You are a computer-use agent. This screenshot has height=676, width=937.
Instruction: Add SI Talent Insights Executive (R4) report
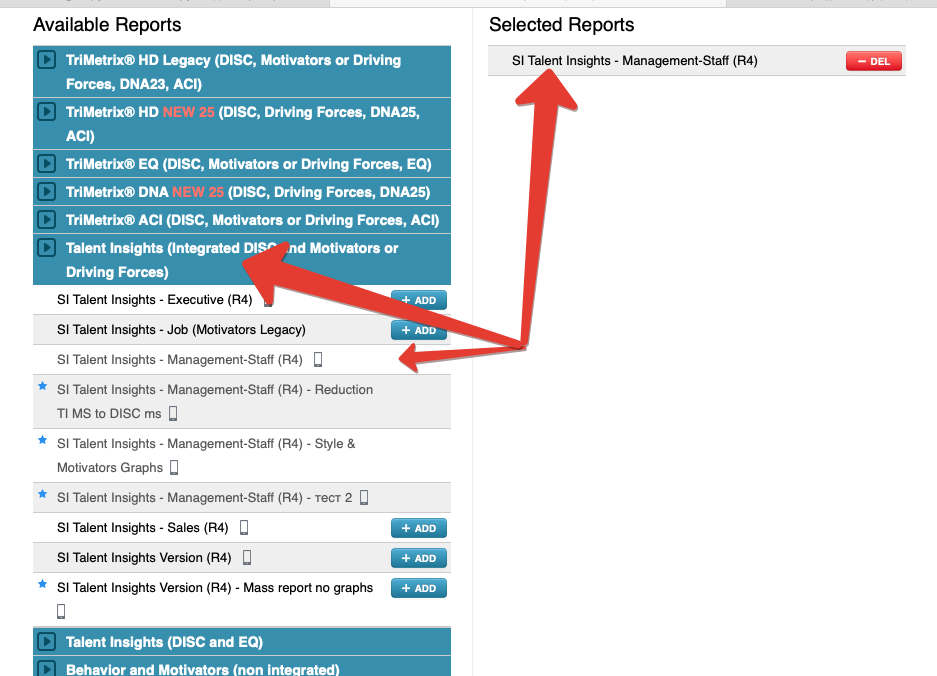click(x=419, y=300)
